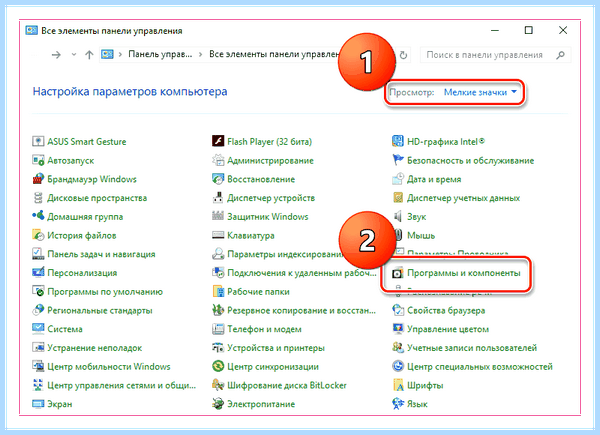Viewport: 600px width, 435px height.
Task: Click the Язык icon
Action: (x=398, y=404)
